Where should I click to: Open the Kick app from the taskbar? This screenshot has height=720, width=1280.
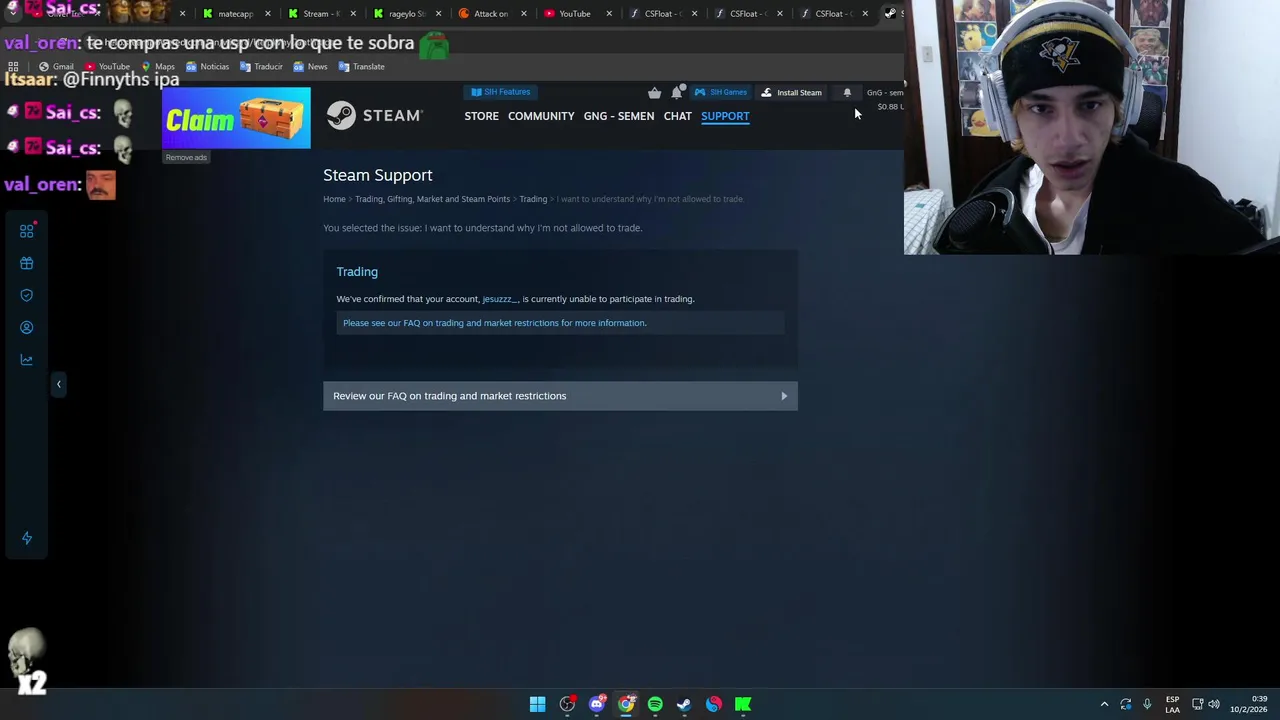click(x=743, y=704)
